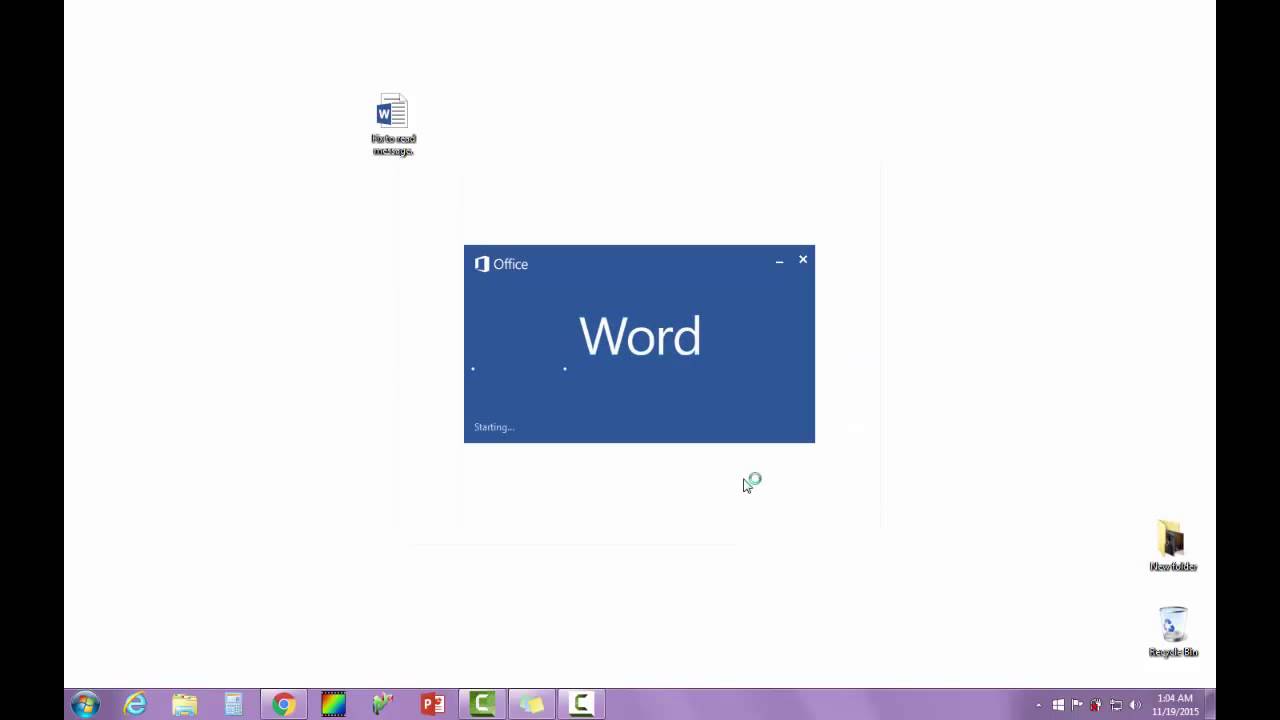Image resolution: width=1280 pixels, height=720 pixels.
Task: Open Sticky Notes on the taskbar
Action: point(532,705)
